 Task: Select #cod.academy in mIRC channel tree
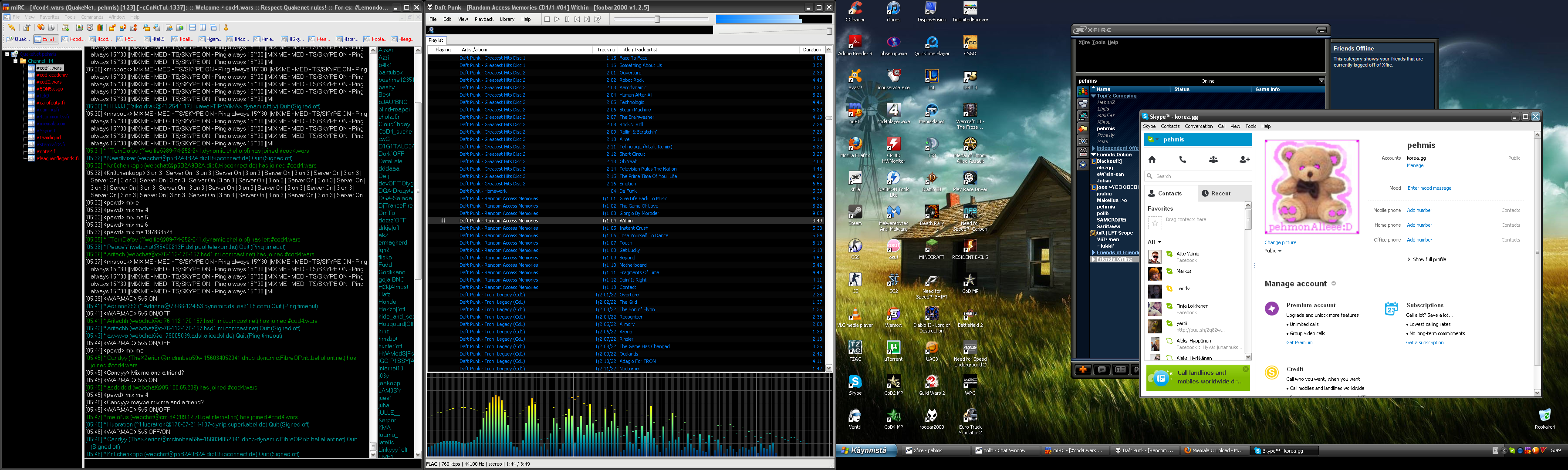[52, 75]
